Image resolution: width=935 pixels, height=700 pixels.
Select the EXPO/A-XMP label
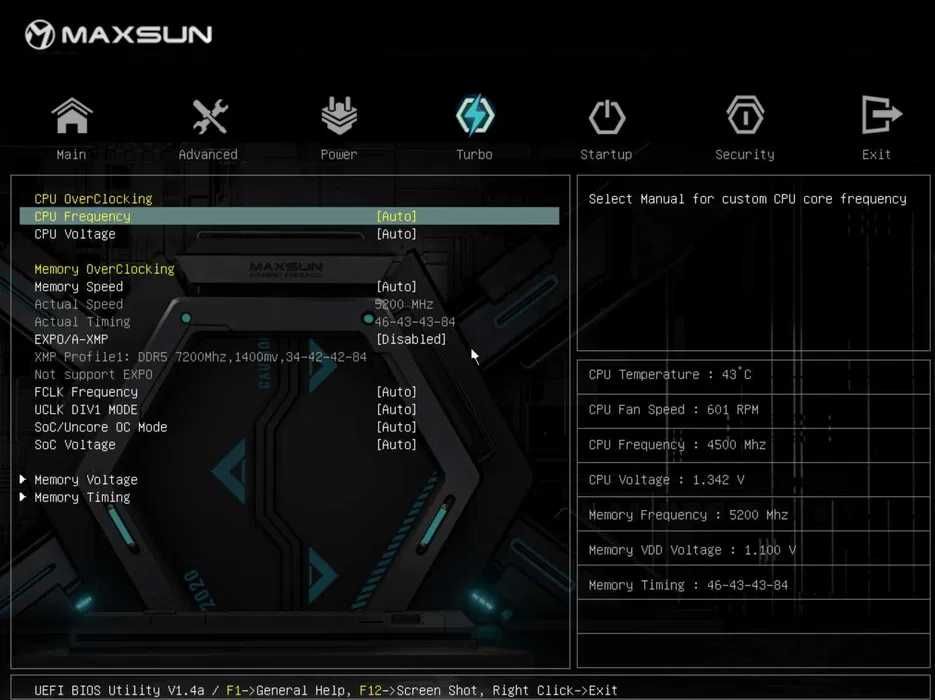71,339
